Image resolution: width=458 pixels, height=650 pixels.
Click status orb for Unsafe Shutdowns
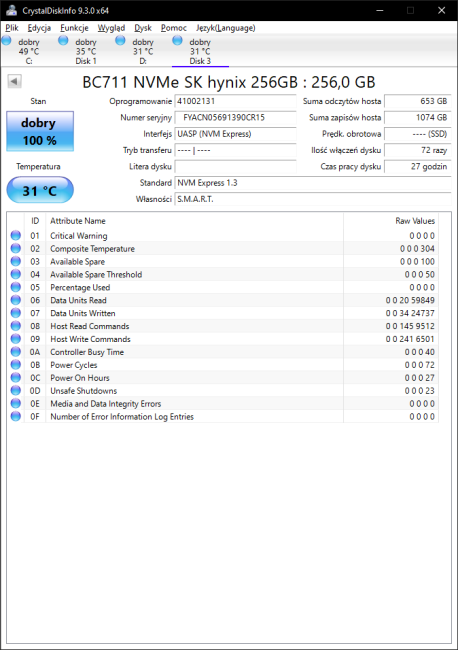click(x=16, y=390)
